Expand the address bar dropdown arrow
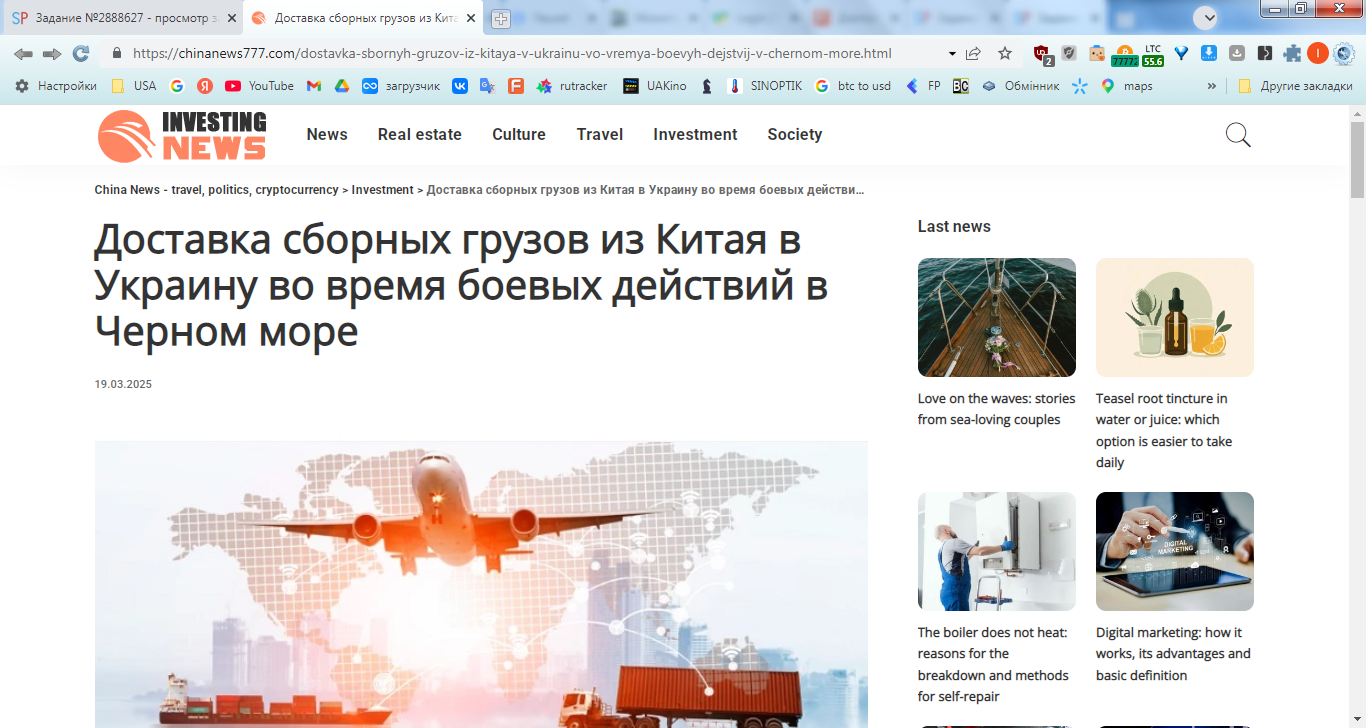Image resolution: width=1366 pixels, height=728 pixels. click(951, 54)
